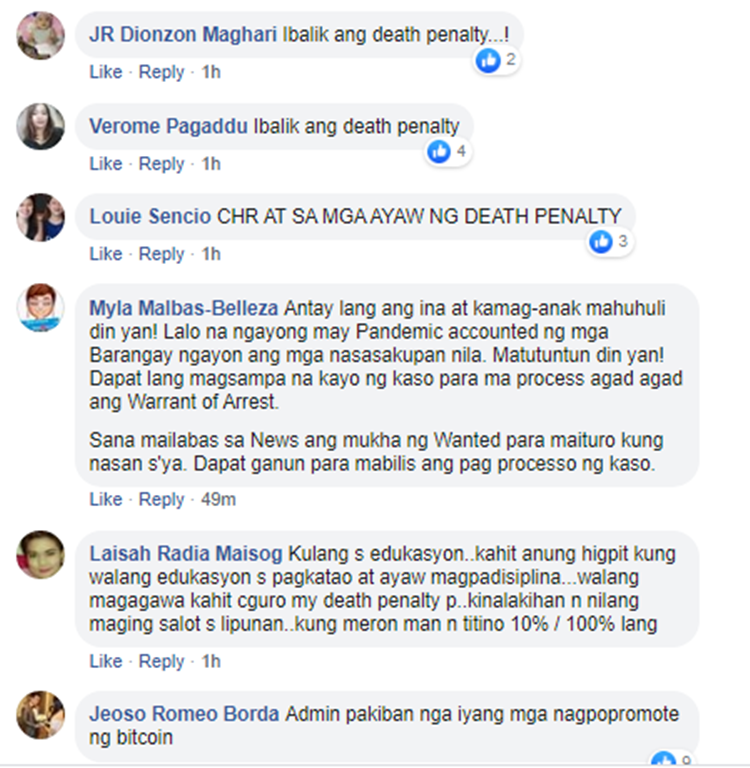Like Louie Sencio's comment

click(x=106, y=254)
